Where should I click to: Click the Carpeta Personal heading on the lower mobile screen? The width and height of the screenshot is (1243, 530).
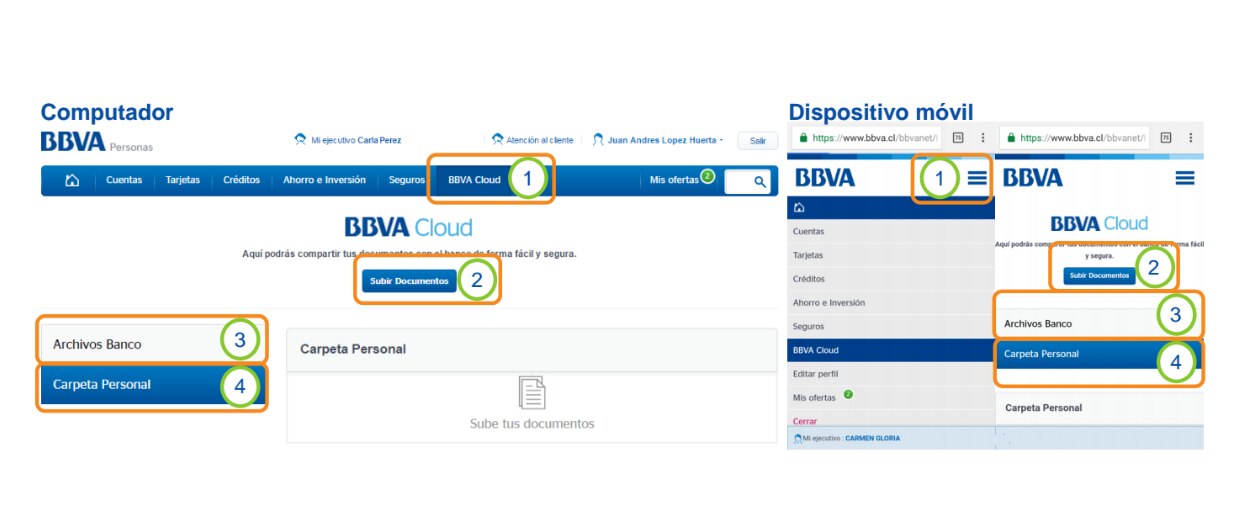click(1043, 408)
